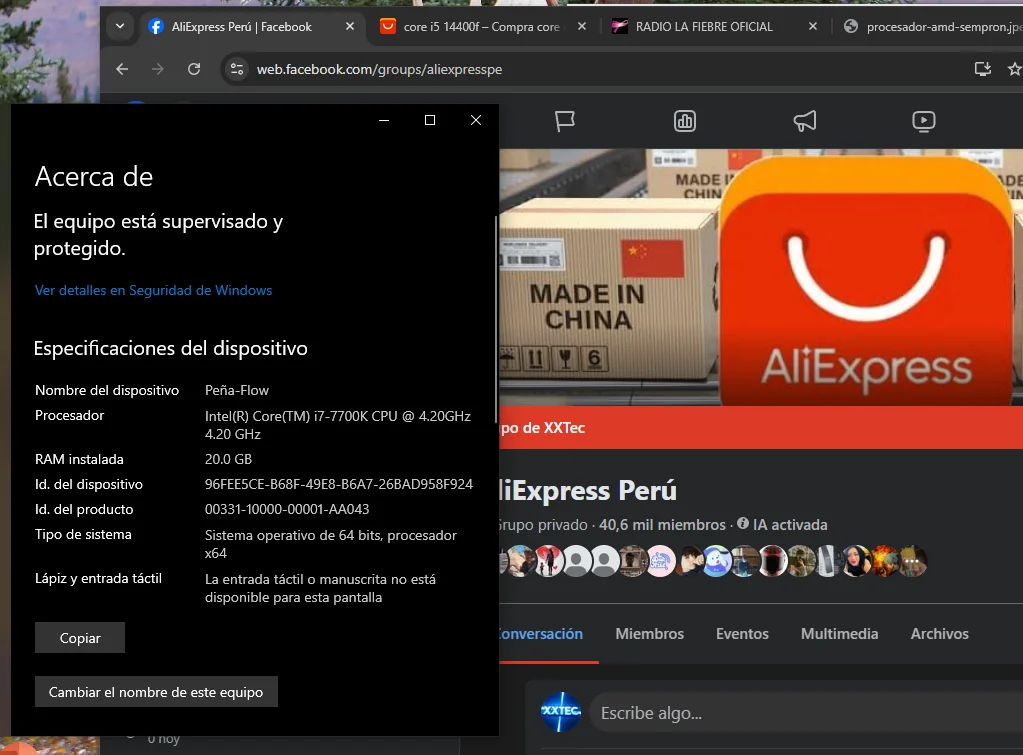Screen dimensions: 1023x755
Task: Open the Multimedia group tab
Action: (840, 634)
